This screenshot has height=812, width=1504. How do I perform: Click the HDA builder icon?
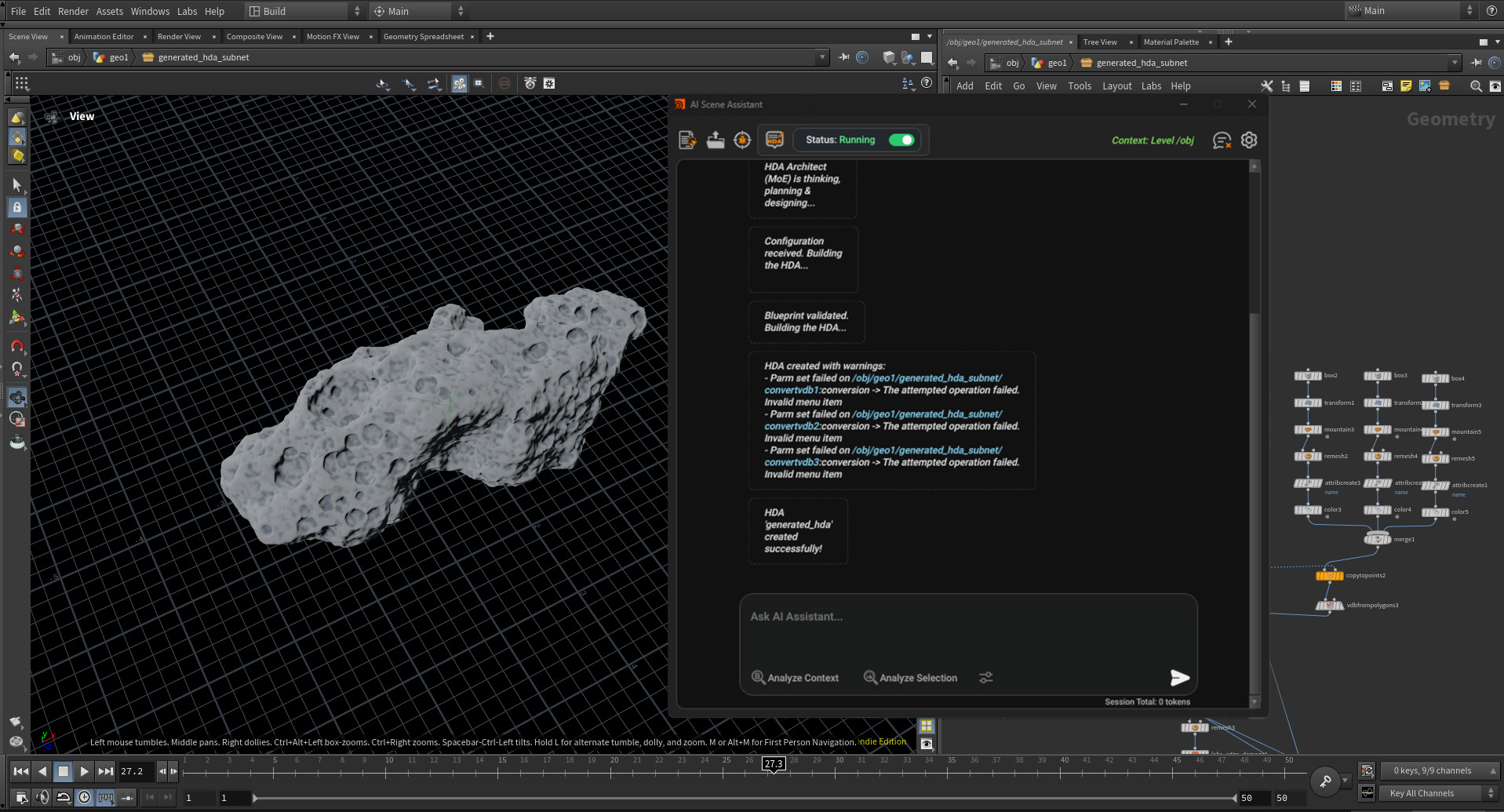[774, 140]
